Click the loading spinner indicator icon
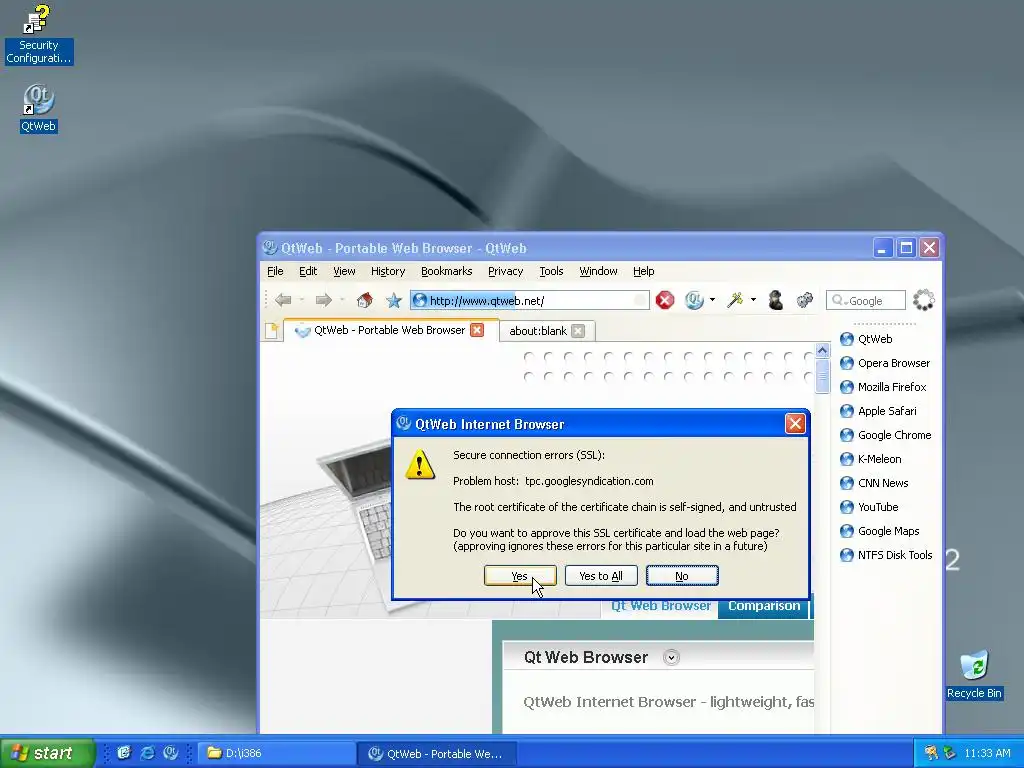 (x=923, y=300)
